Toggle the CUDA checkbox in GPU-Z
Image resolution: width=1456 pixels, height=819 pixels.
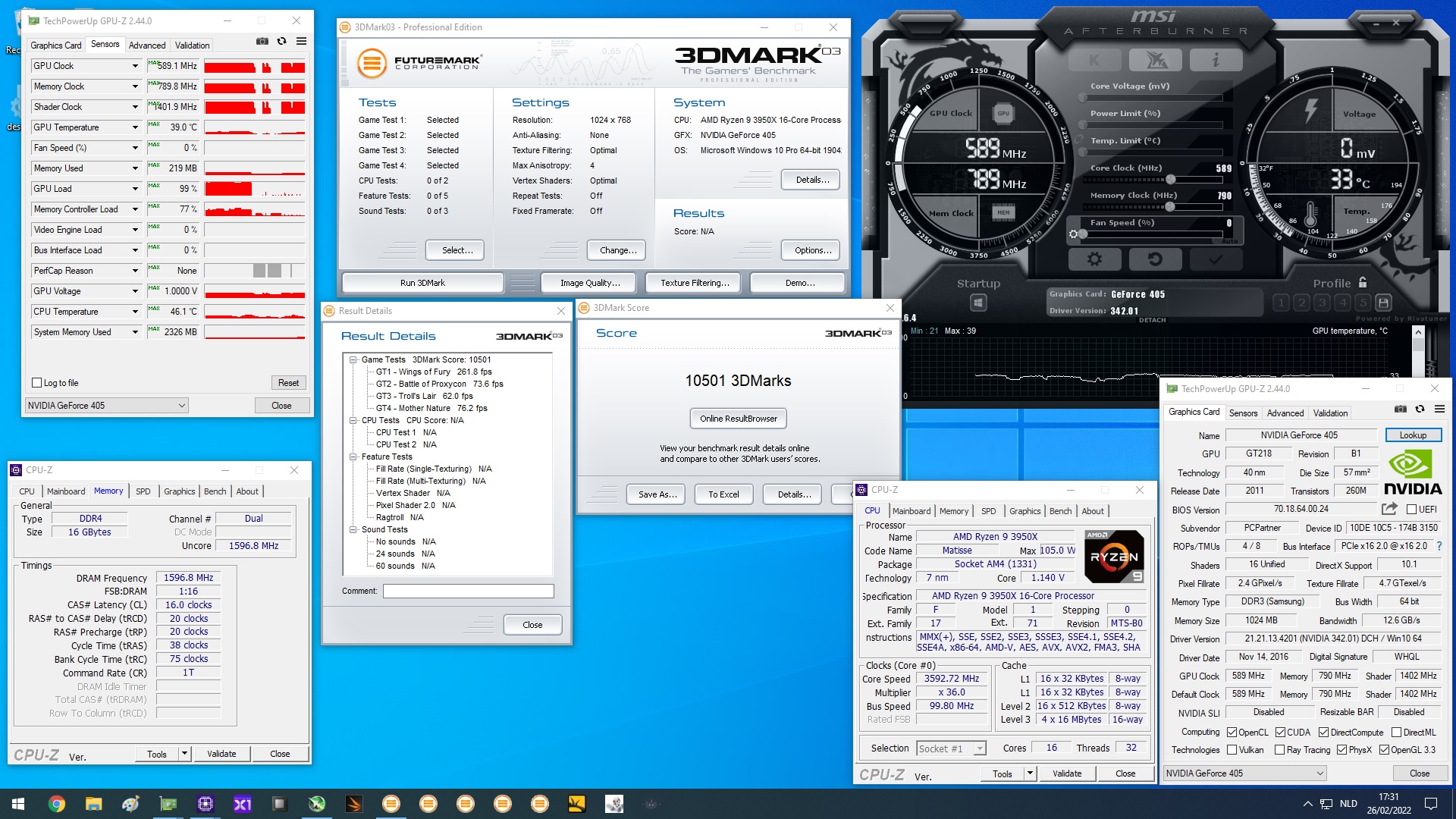pos(1280,733)
